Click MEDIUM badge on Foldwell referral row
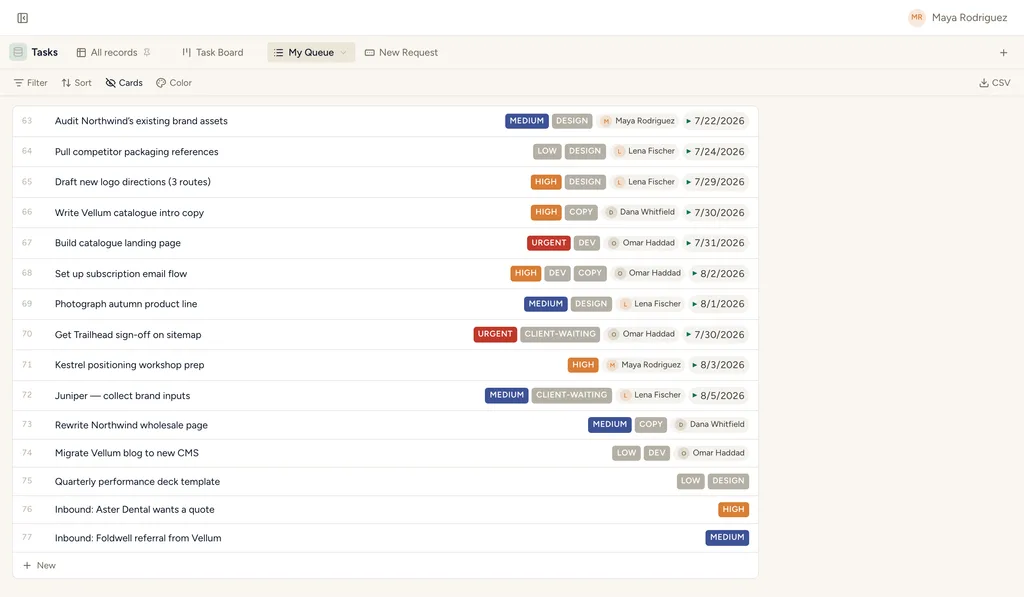1024x597 pixels. [x=727, y=538]
